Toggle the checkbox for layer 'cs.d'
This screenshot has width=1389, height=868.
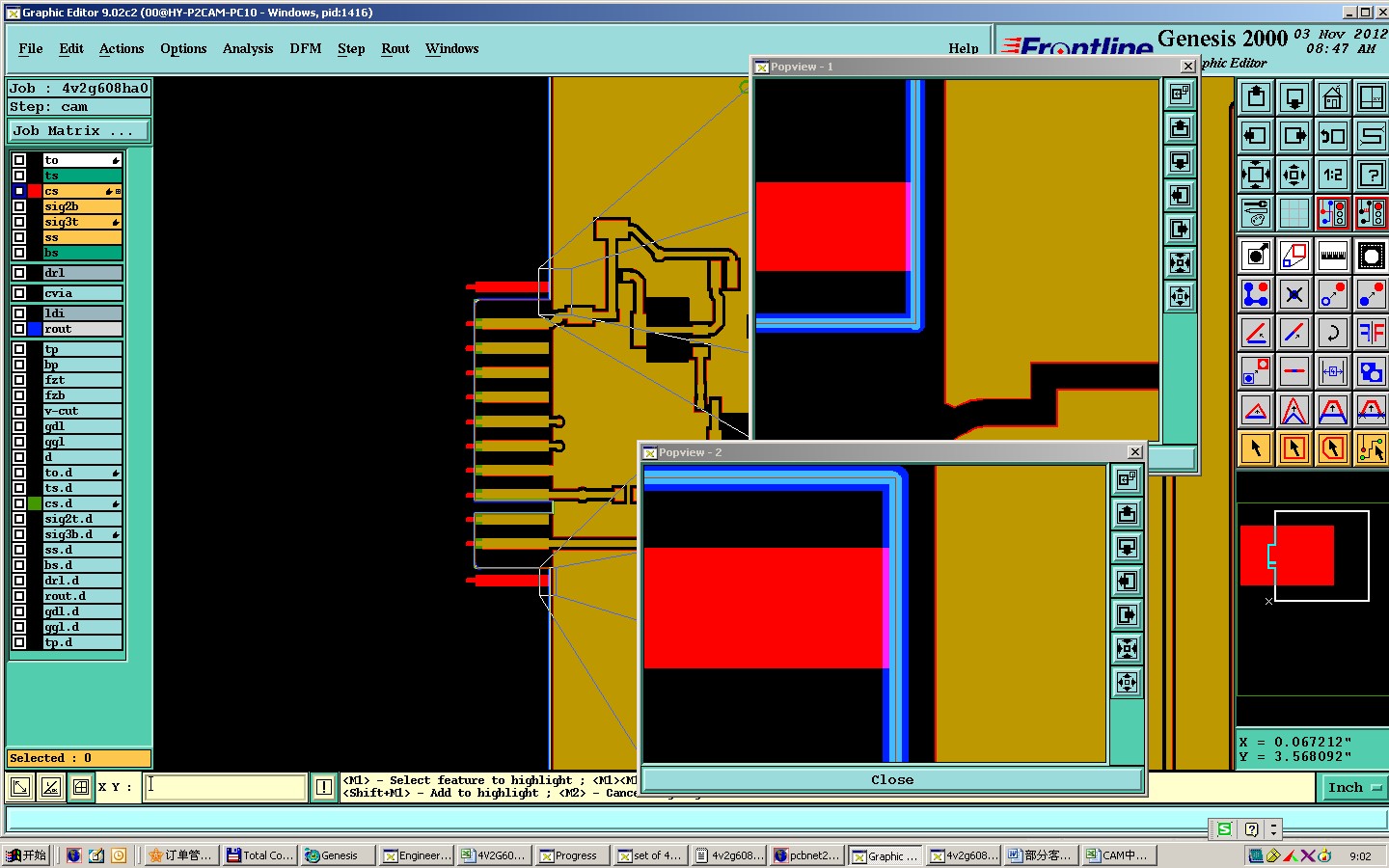point(19,503)
